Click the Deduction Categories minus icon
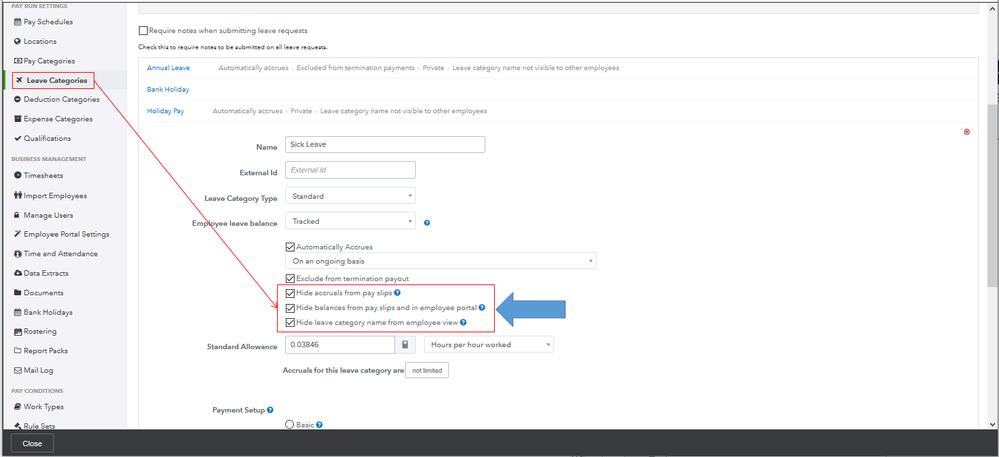 18,99
